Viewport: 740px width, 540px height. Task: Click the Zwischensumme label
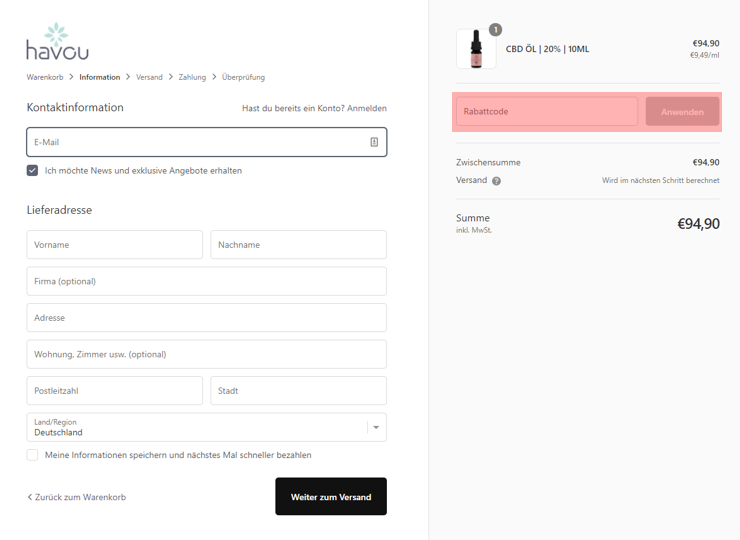click(488, 162)
